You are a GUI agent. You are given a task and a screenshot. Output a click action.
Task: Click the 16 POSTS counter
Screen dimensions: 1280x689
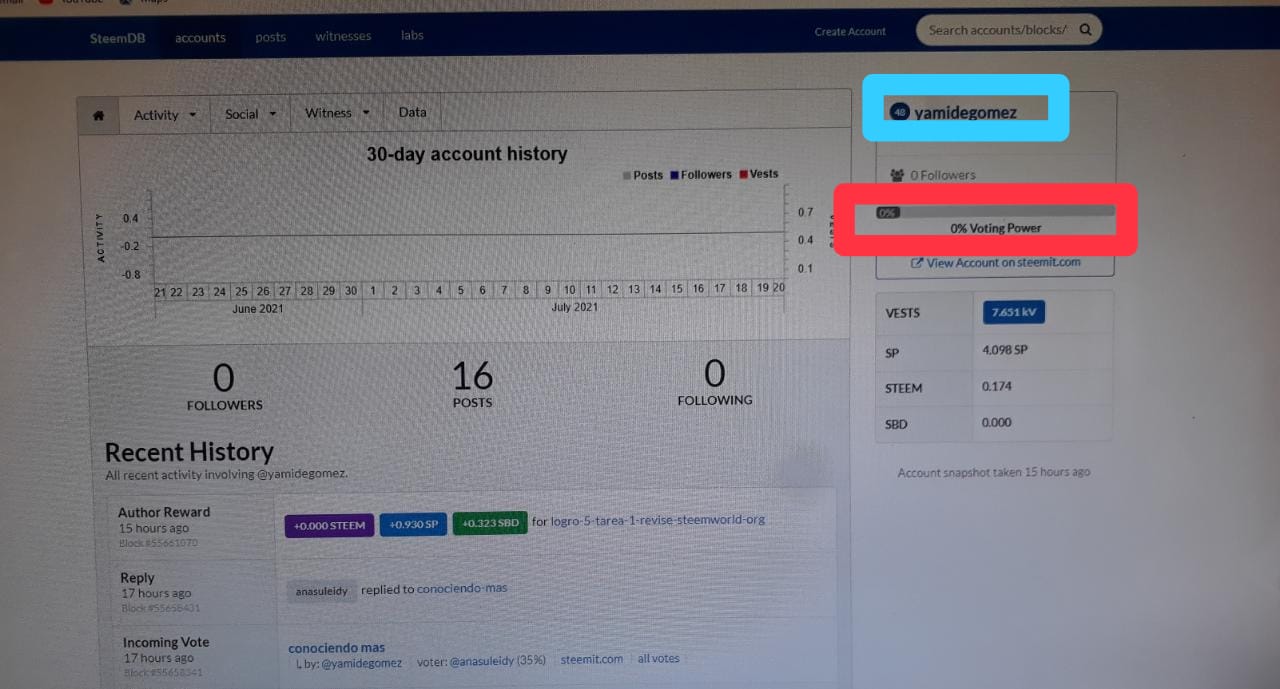[x=472, y=383]
